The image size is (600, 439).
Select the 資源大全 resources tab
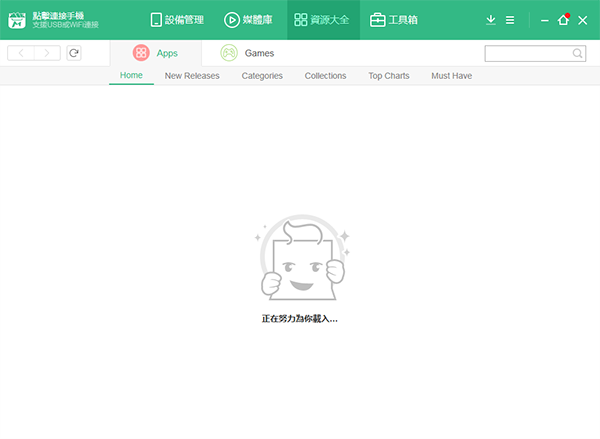[x=322, y=20]
